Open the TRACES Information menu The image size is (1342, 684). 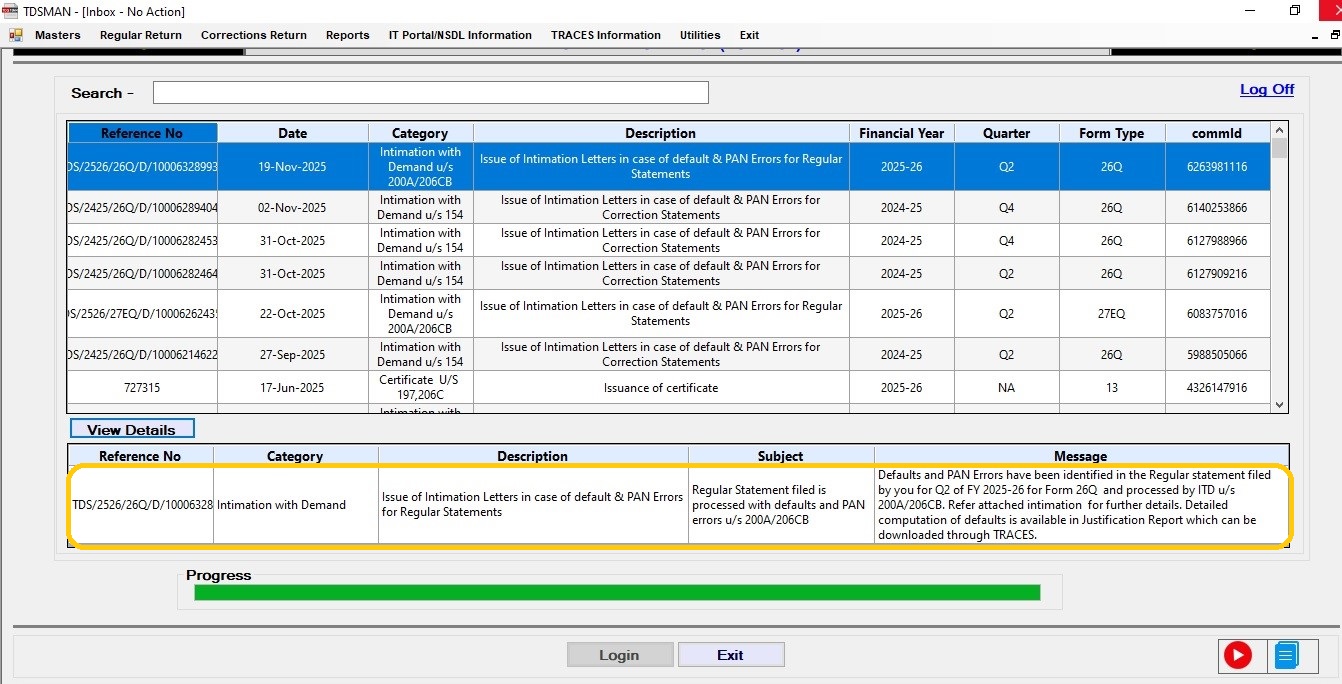click(x=605, y=35)
